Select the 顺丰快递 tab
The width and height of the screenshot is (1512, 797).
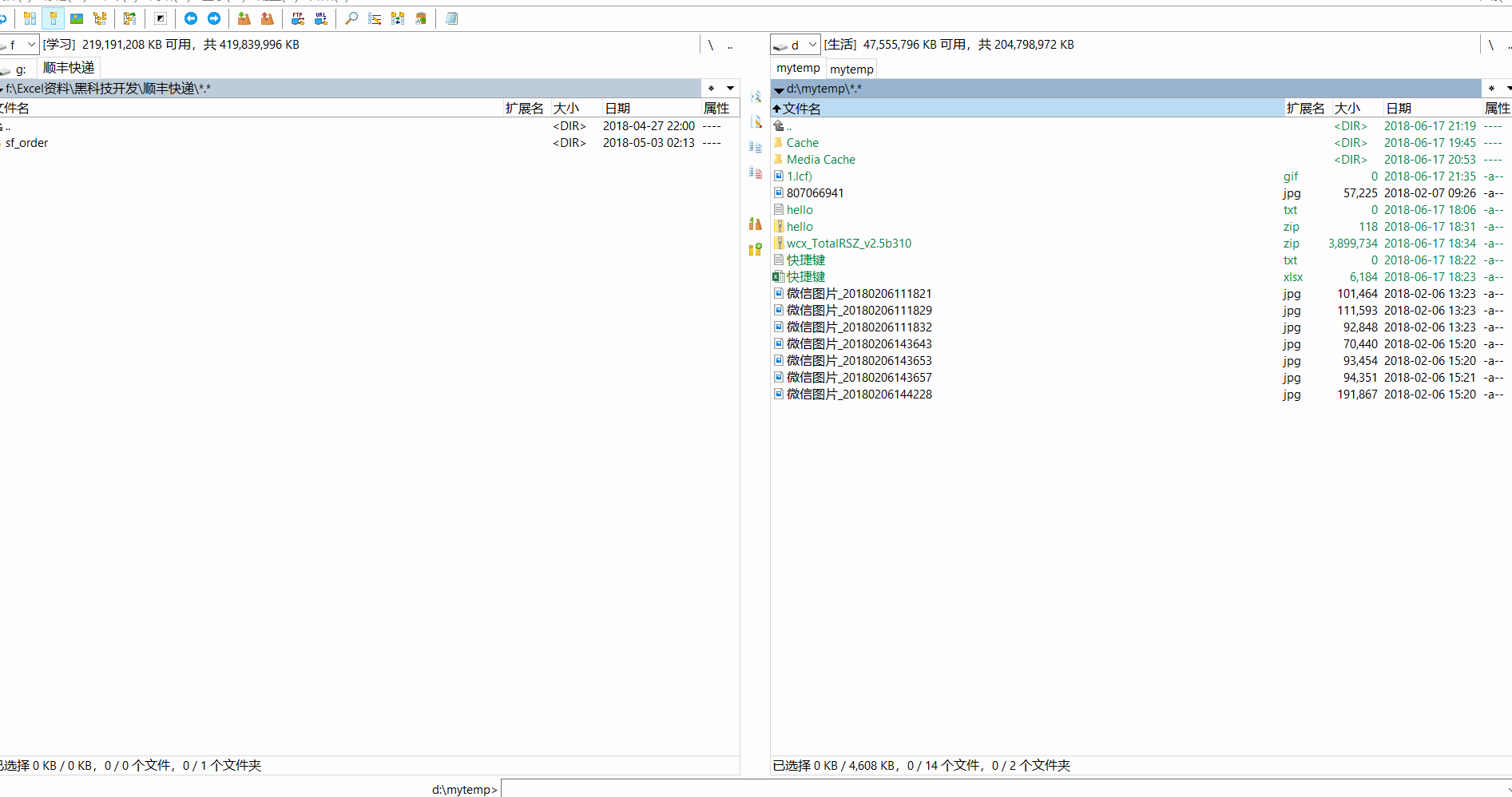coord(69,68)
